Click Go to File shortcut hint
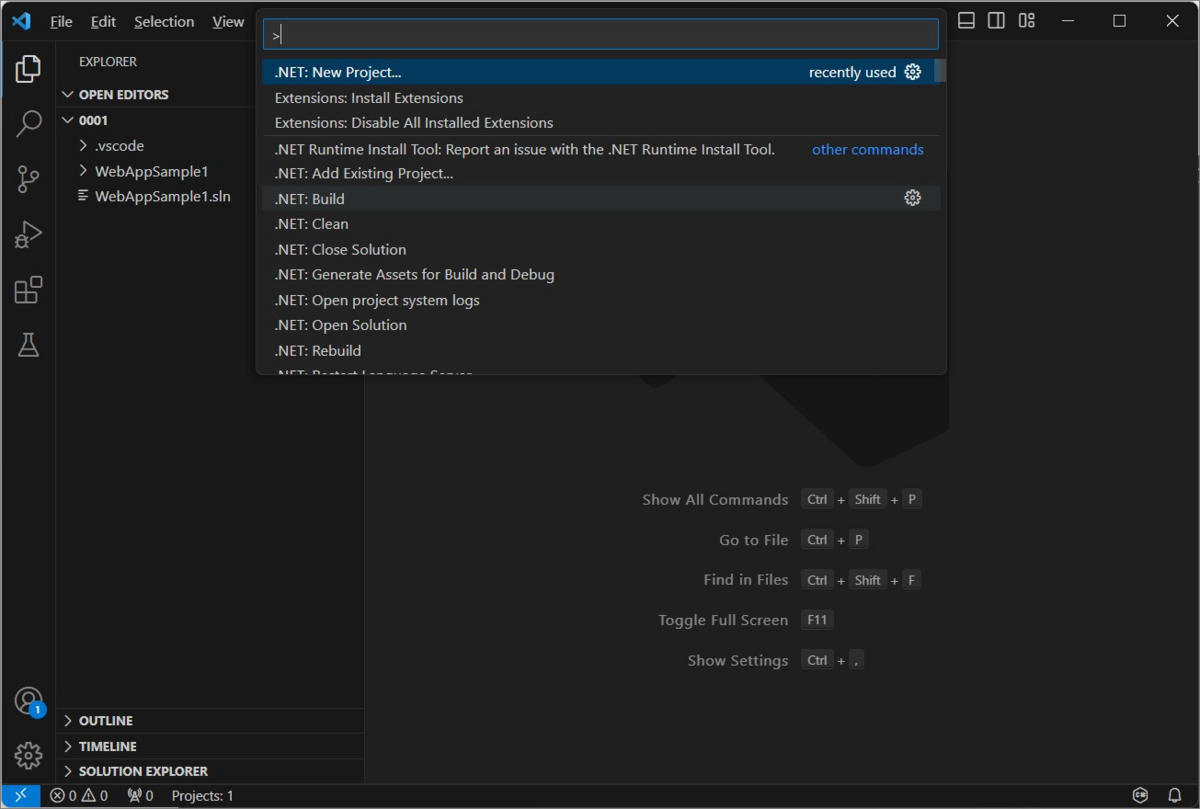This screenshot has width=1200, height=809. point(793,540)
